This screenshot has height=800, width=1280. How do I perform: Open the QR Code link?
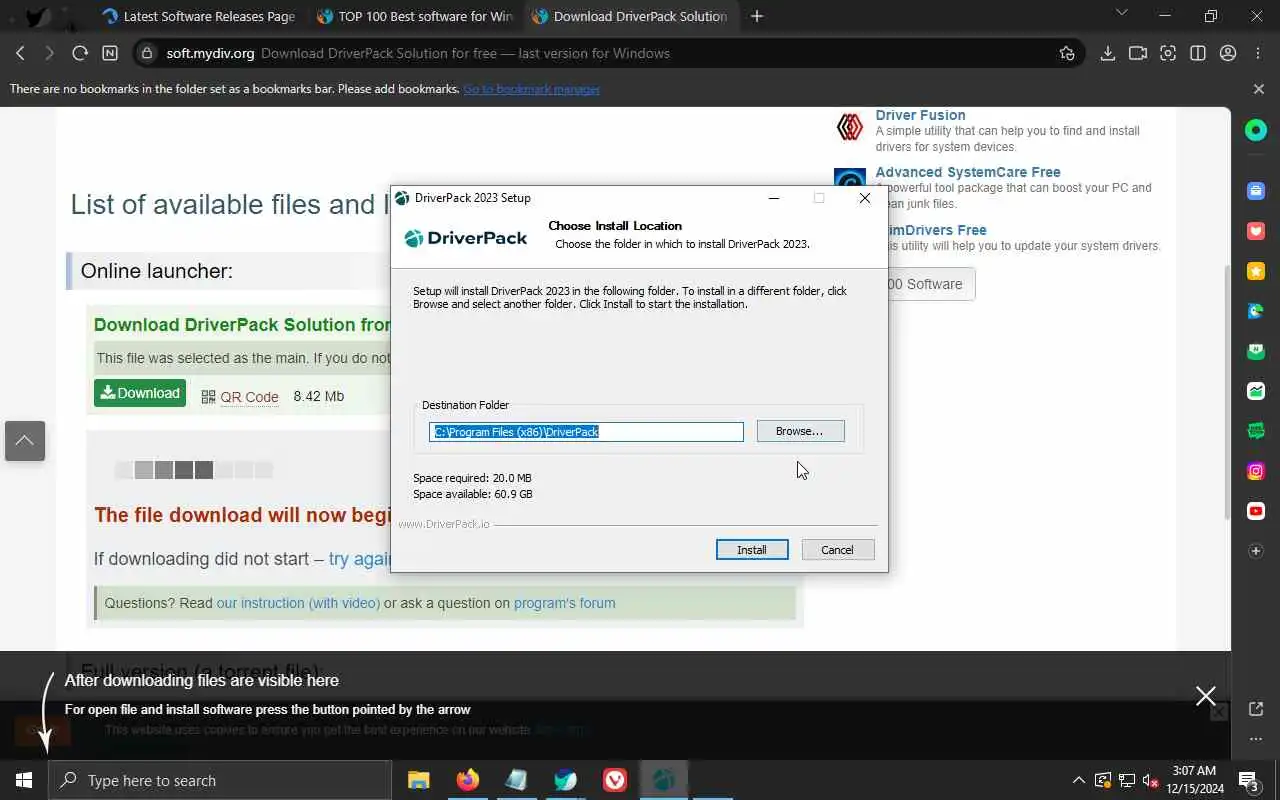pyautogui.click(x=249, y=397)
